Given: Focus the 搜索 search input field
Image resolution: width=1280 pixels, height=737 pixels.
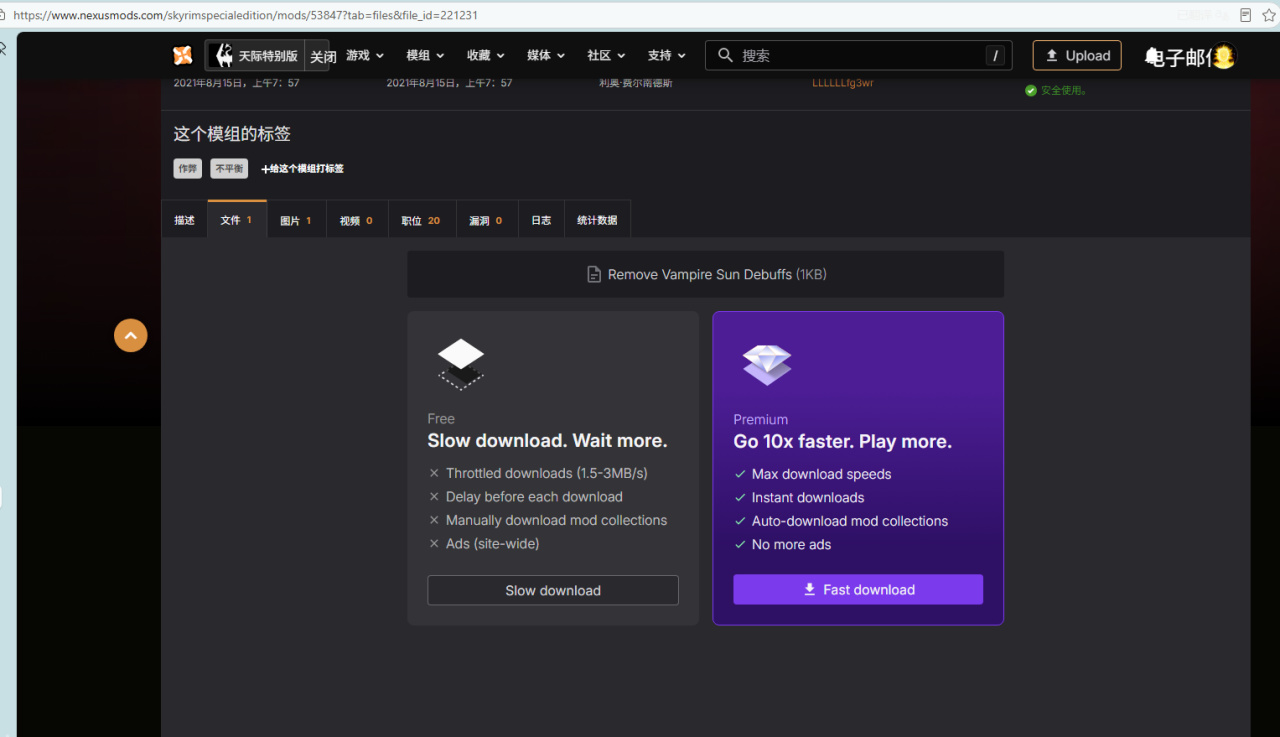Looking at the screenshot, I should pos(858,56).
